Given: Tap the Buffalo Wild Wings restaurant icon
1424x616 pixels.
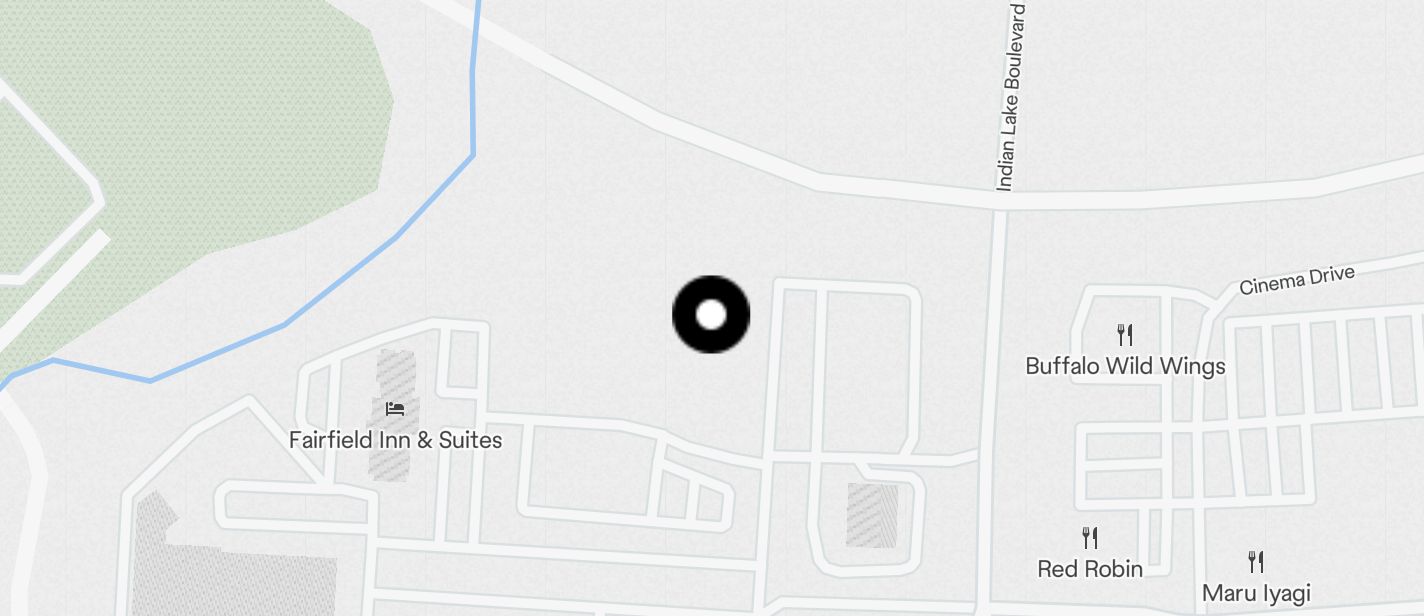Looking at the screenshot, I should tap(1125, 334).
